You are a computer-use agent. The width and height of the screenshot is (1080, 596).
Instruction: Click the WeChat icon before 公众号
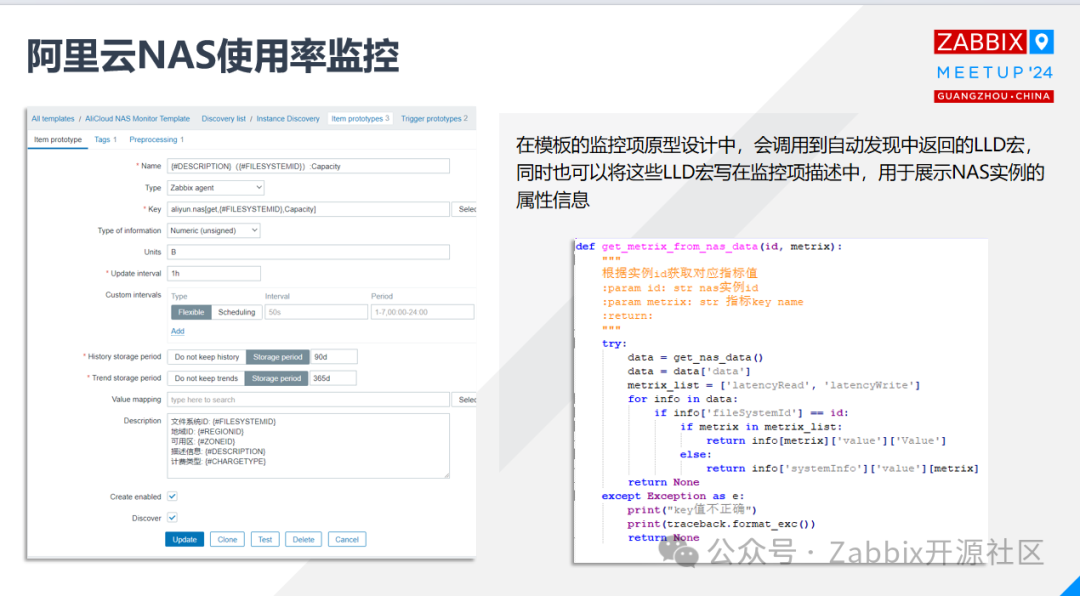coord(678,553)
